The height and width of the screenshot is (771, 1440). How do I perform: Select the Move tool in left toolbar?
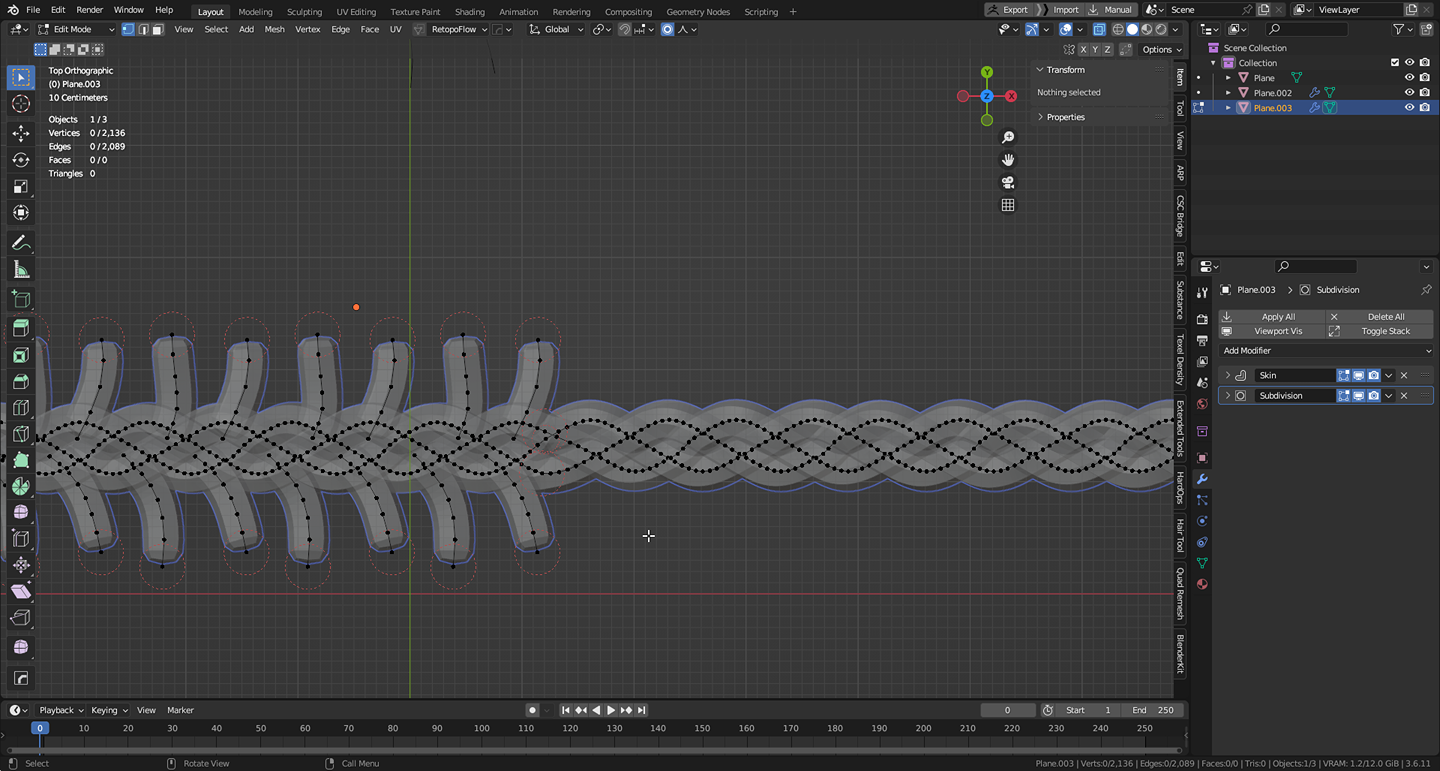point(21,133)
